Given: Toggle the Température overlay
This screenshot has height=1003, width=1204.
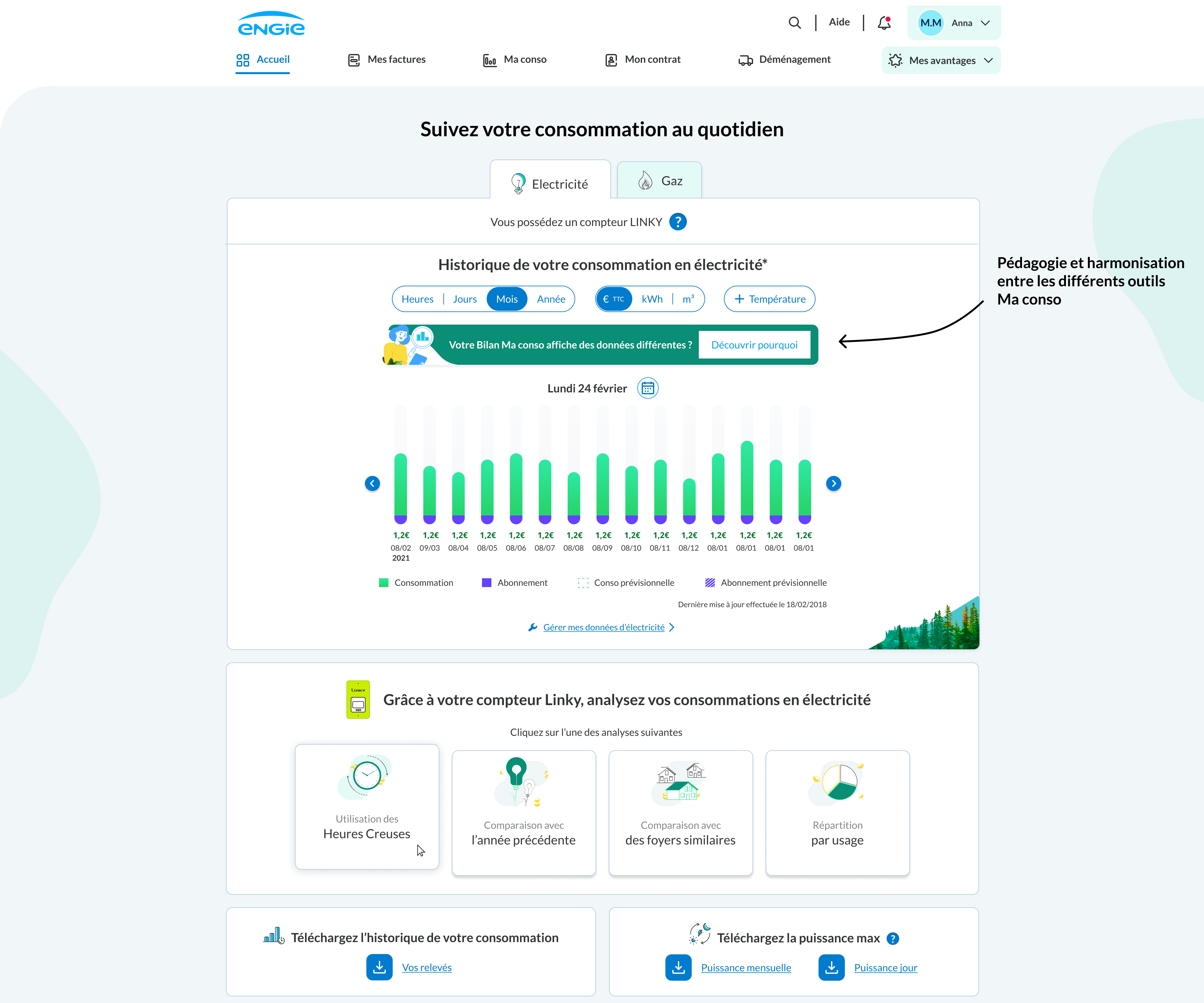Looking at the screenshot, I should tap(769, 299).
